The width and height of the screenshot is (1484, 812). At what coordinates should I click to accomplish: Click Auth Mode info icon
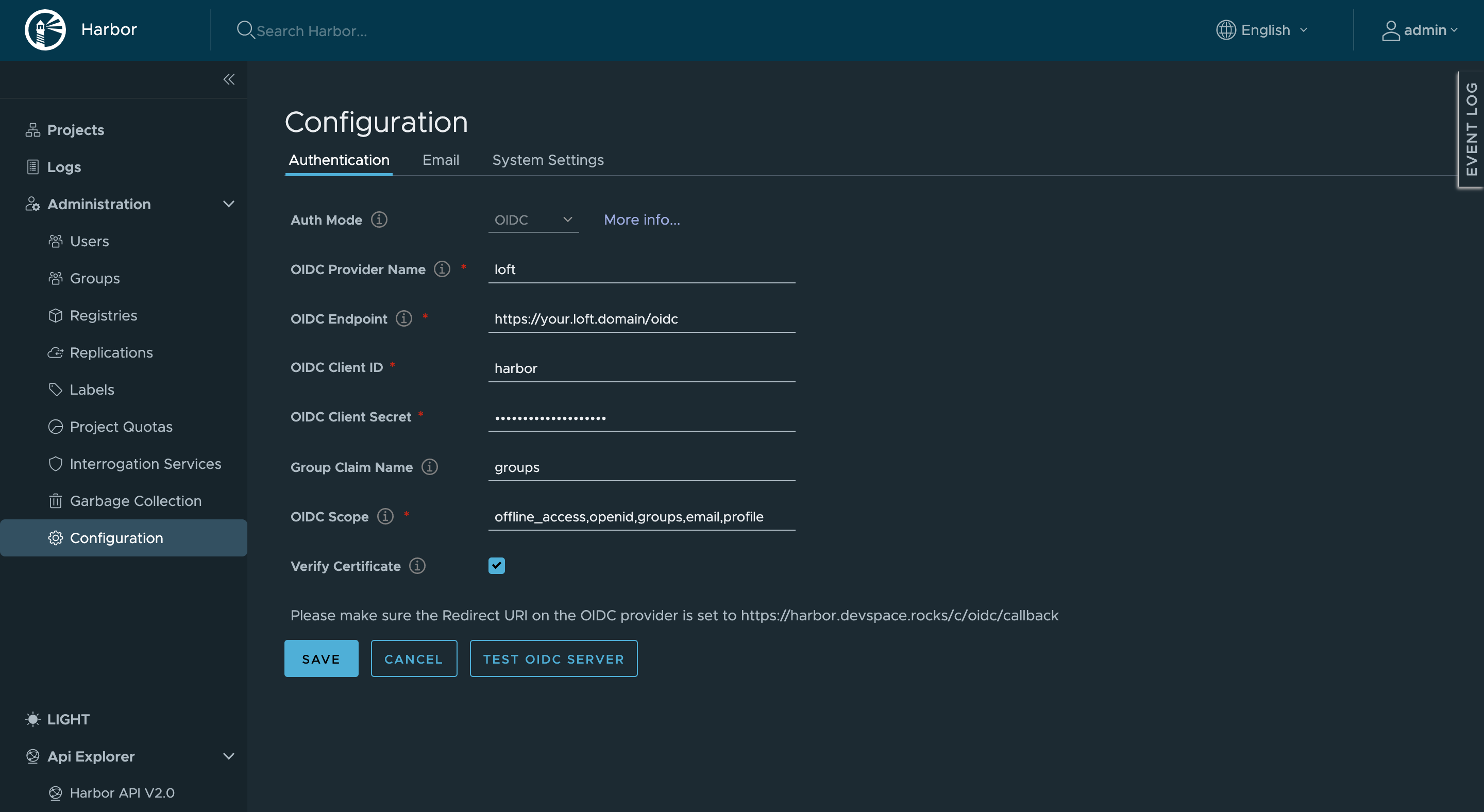(379, 219)
